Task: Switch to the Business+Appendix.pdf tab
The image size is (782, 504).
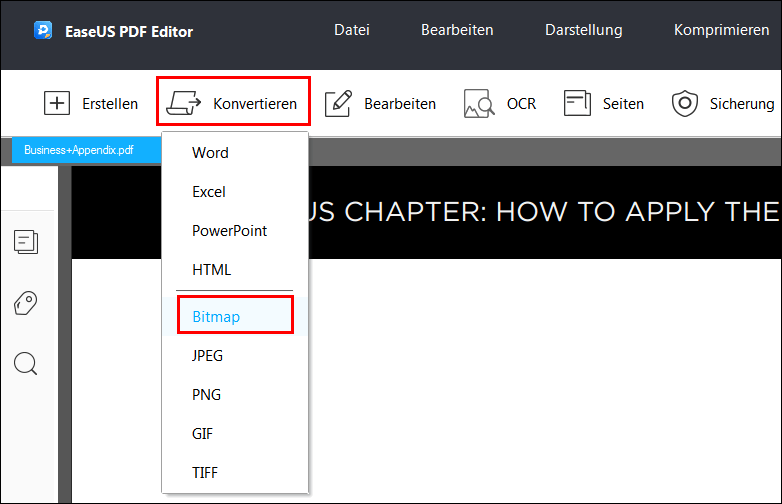Action: click(x=86, y=150)
